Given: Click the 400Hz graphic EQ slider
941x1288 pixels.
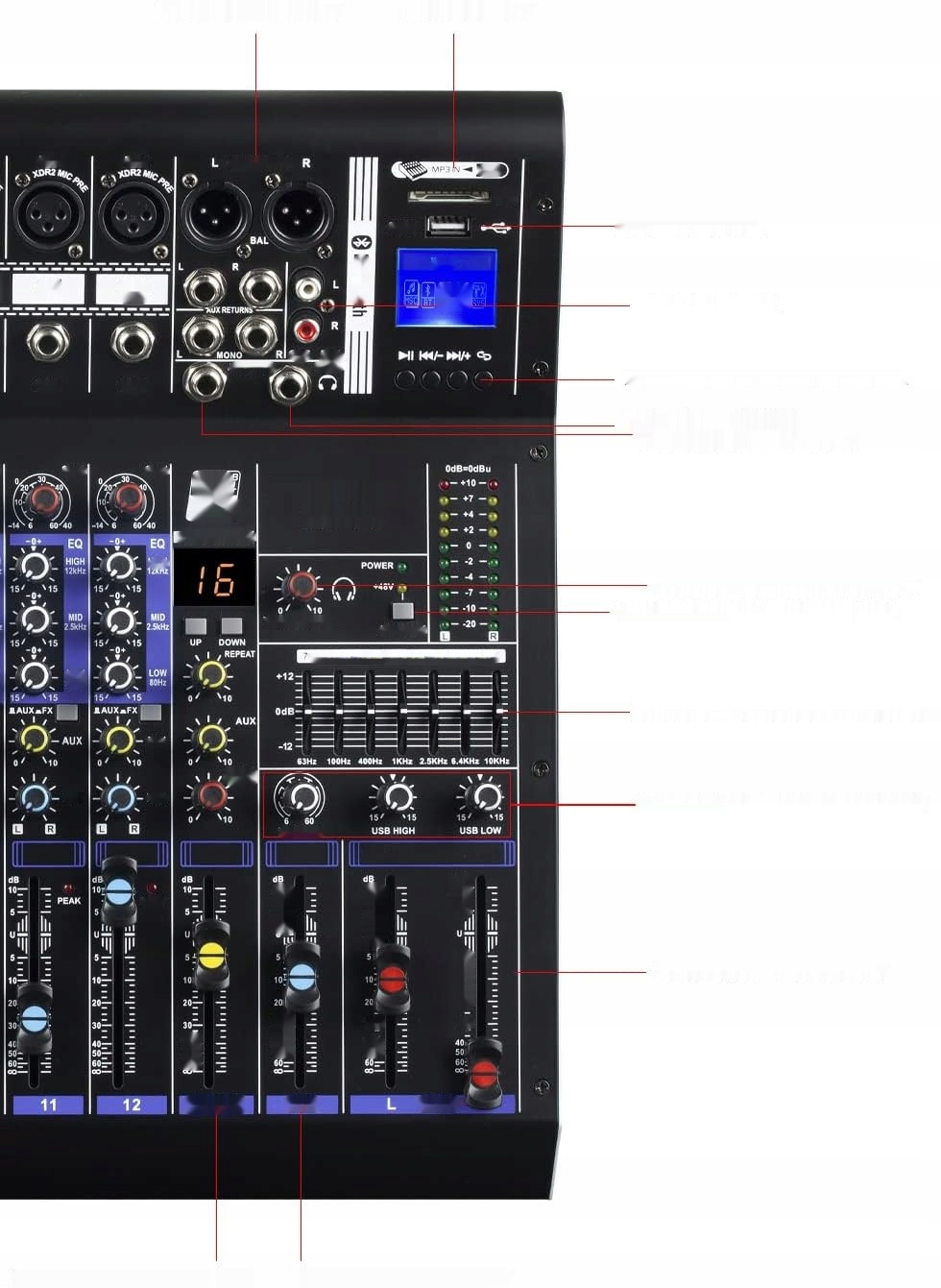Looking at the screenshot, I should (x=371, y=712).
